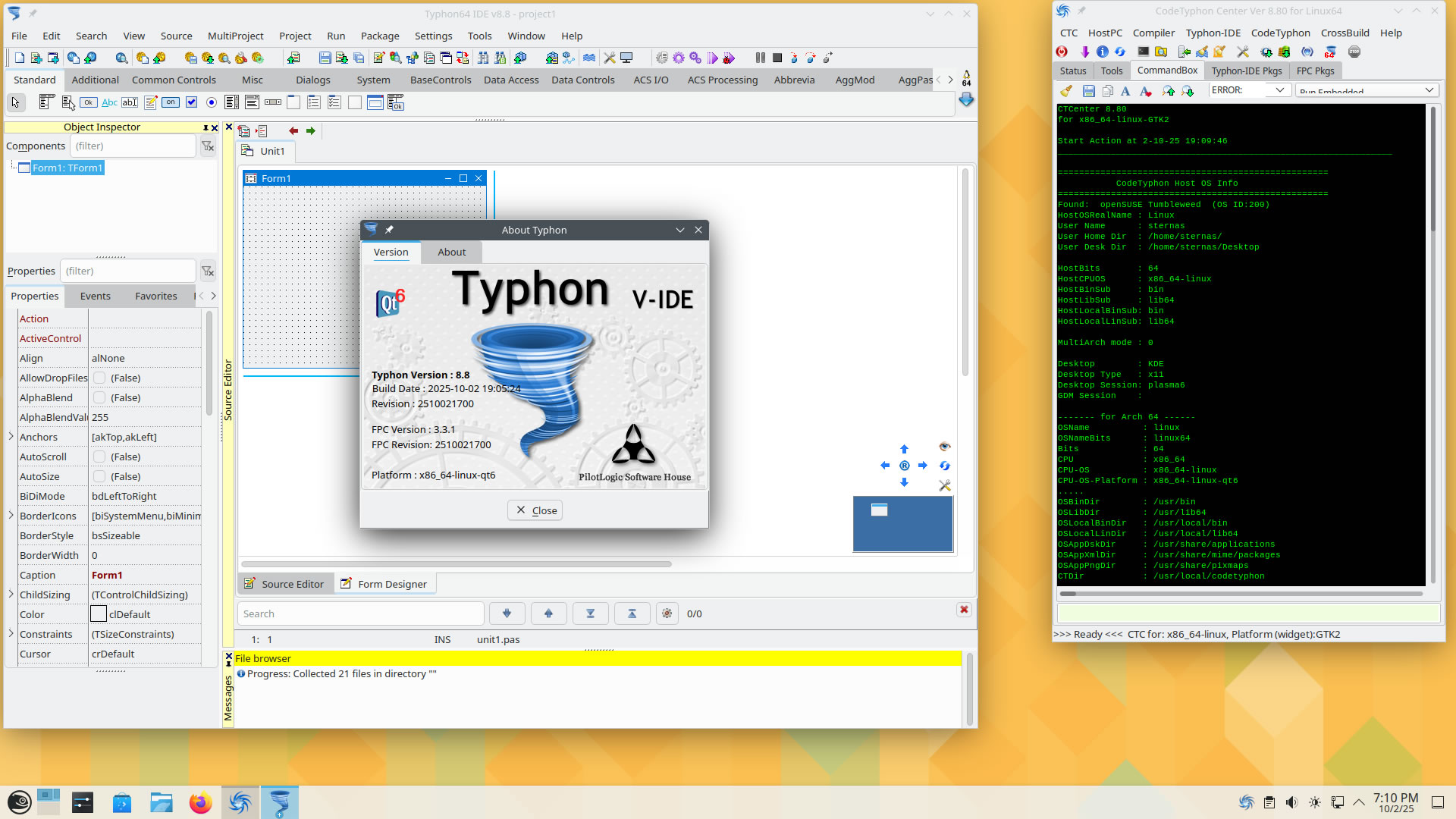Expand the Anchors property node
The height and width of the screenshot is (819, 1456).
coord(11,437)
